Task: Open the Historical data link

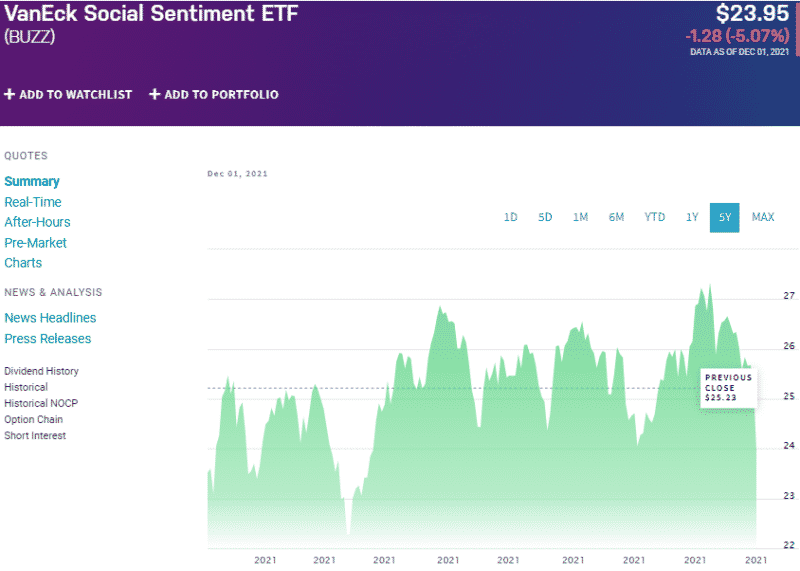Action: coord(26,387)
